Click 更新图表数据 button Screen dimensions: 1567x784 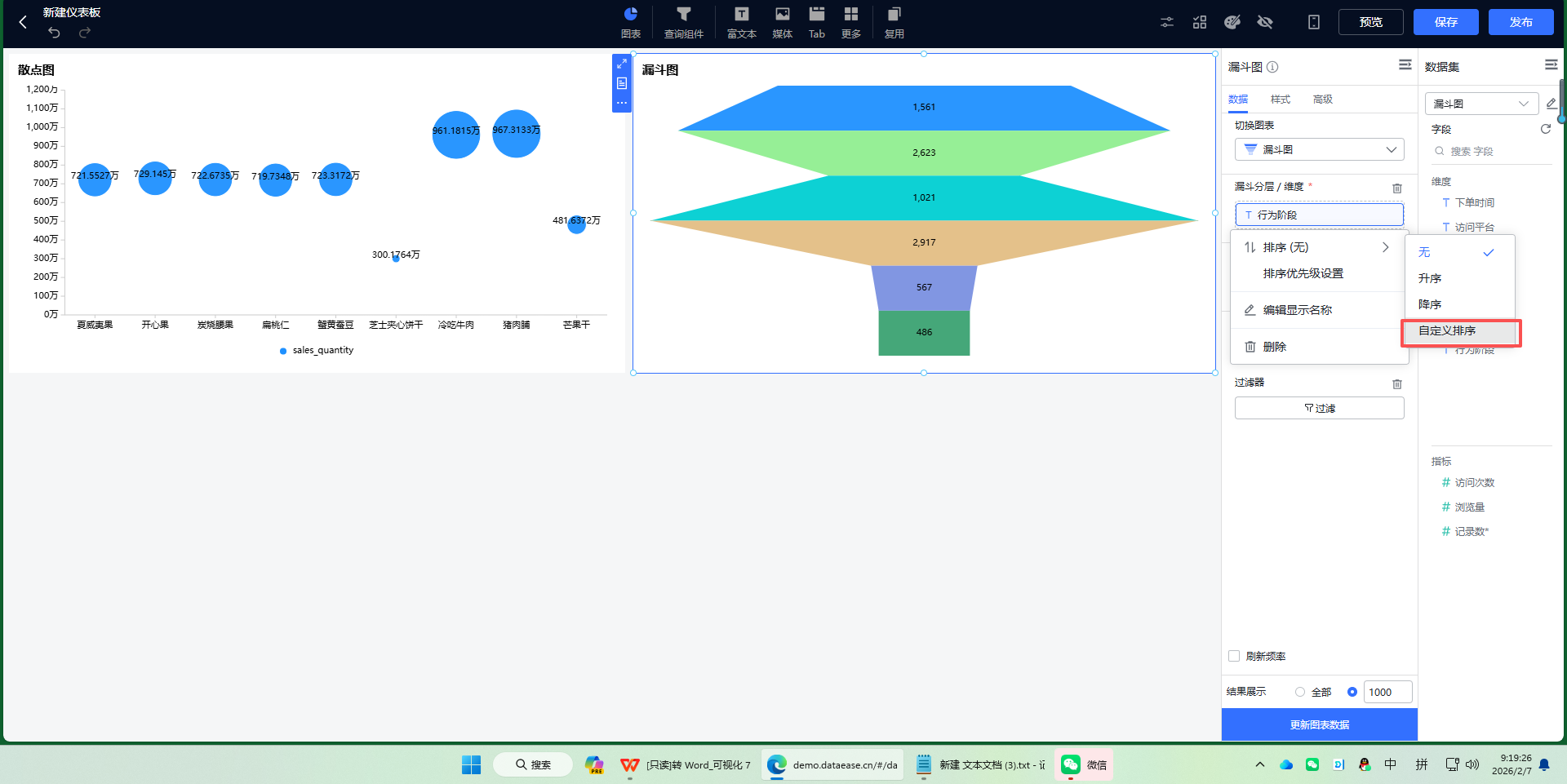1320,724
